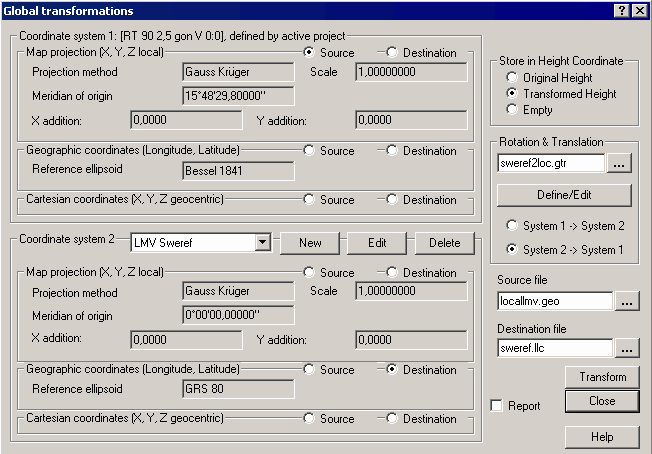Select Source for System 1 Geographic coordinates
Image resolution: width=652 pixels, height=454 pixels.
tap(309, 151)
